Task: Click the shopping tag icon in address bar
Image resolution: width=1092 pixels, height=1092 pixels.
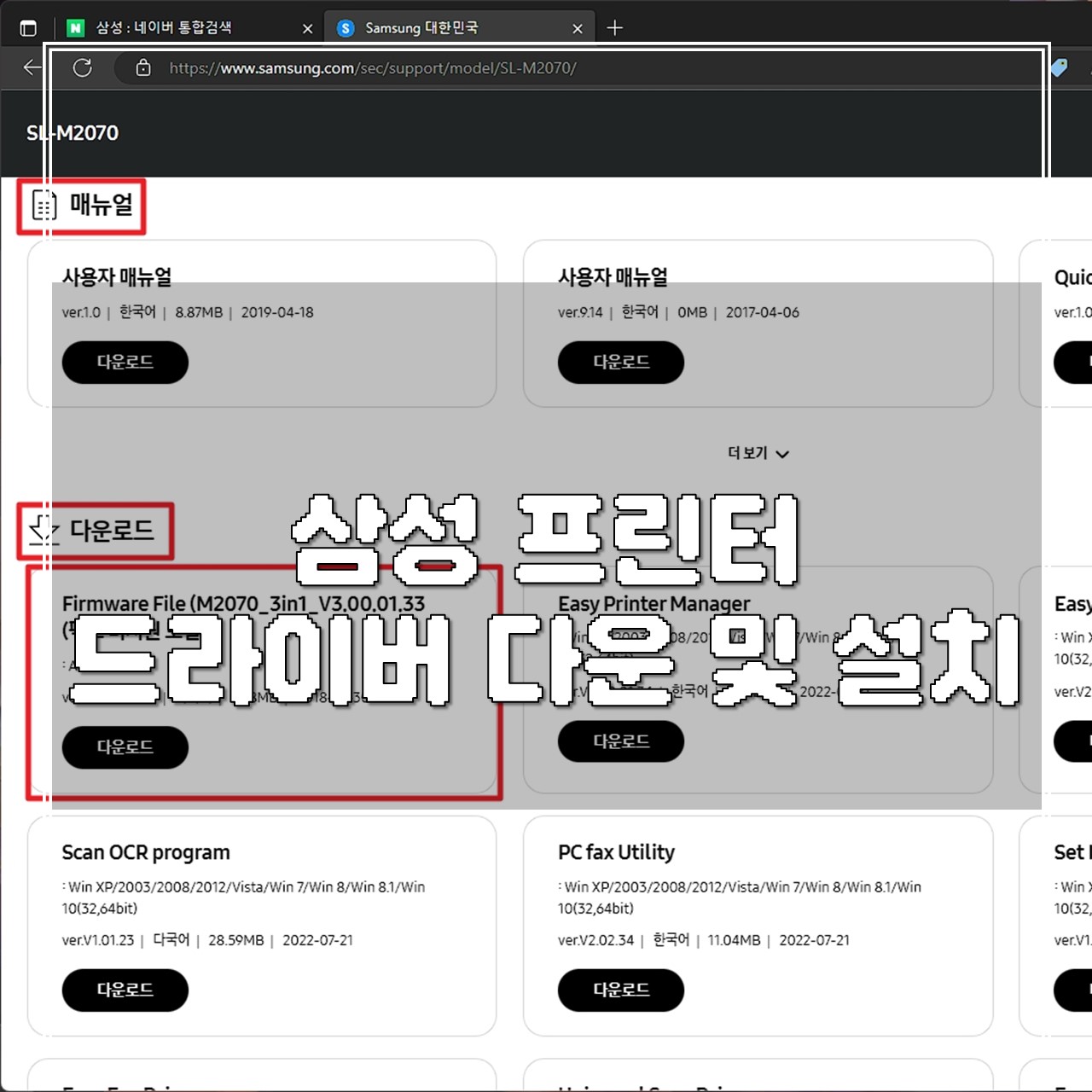Action: tap(1059, 67)
